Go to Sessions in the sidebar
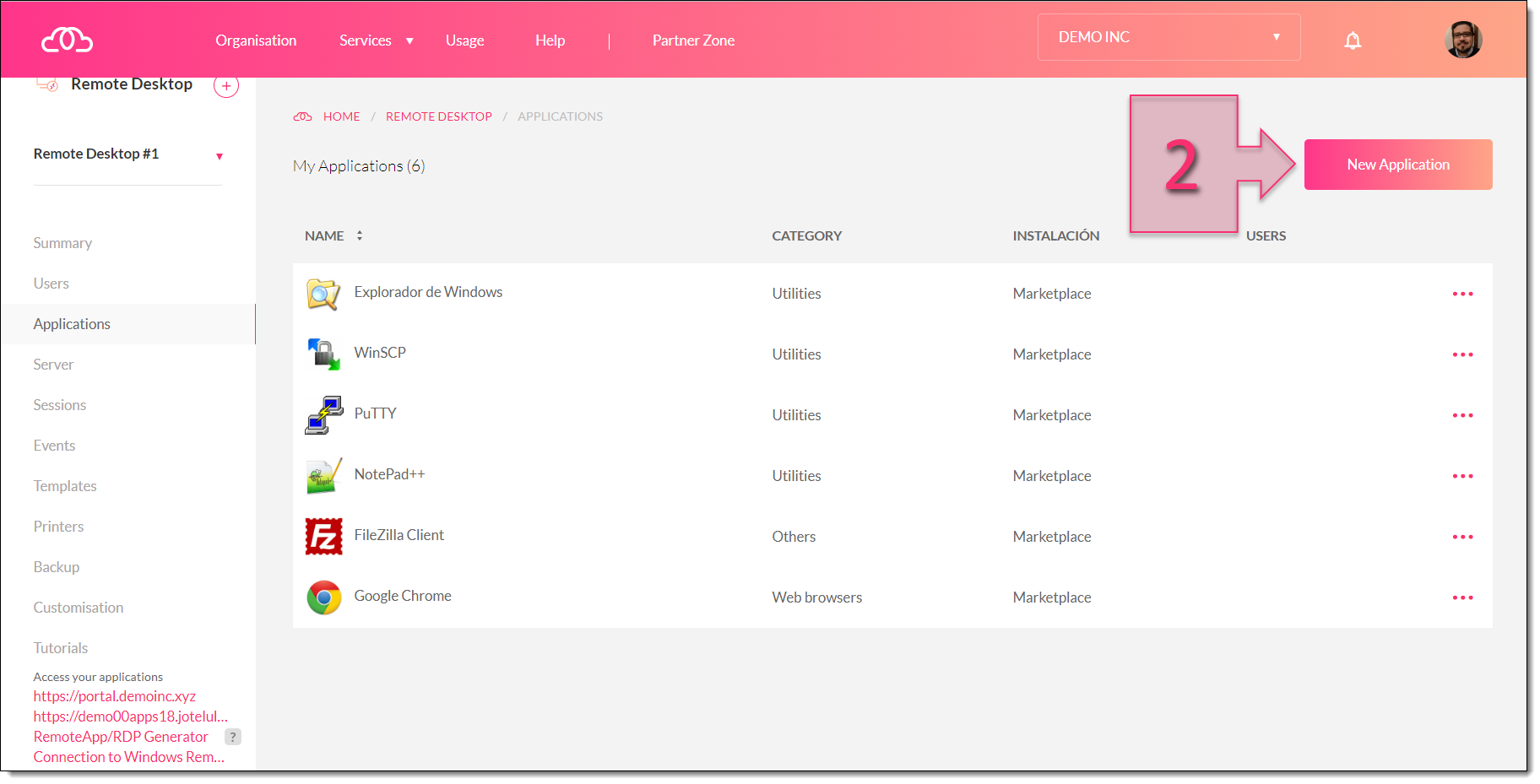 [60, 405]
